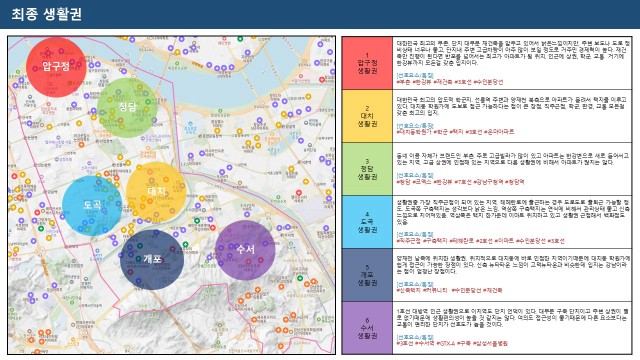The width and height of the screenshot is (640, 360).
Task: Click 선호요소/특징 link in 청담 row
Action: coord(415,176)
